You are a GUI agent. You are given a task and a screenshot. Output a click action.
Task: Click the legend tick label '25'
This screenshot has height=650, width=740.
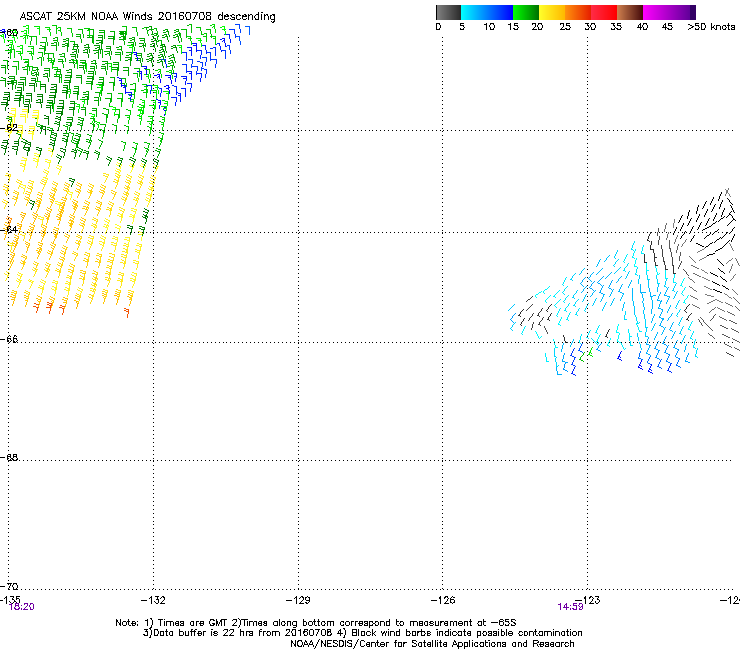tap(565, 27)
